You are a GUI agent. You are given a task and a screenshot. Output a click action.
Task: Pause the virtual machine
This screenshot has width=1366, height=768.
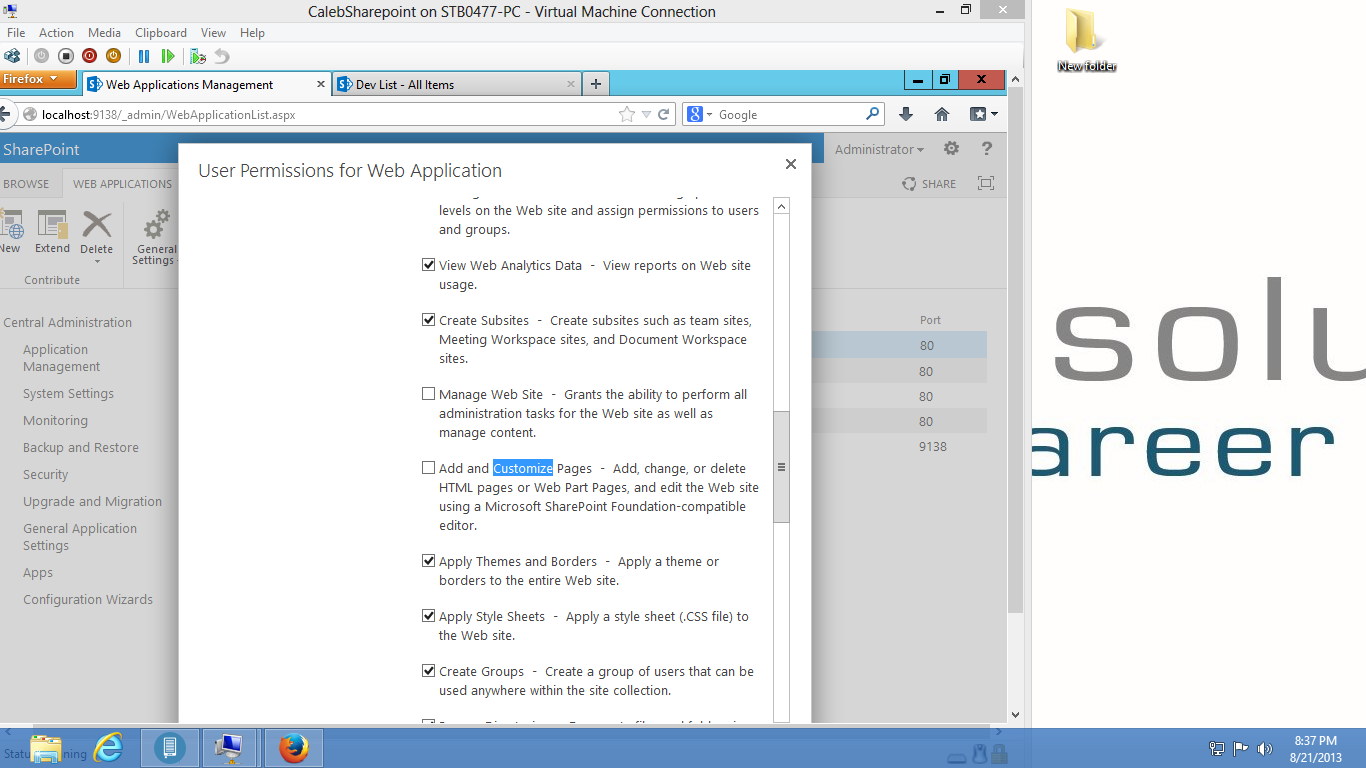point(144,57)
